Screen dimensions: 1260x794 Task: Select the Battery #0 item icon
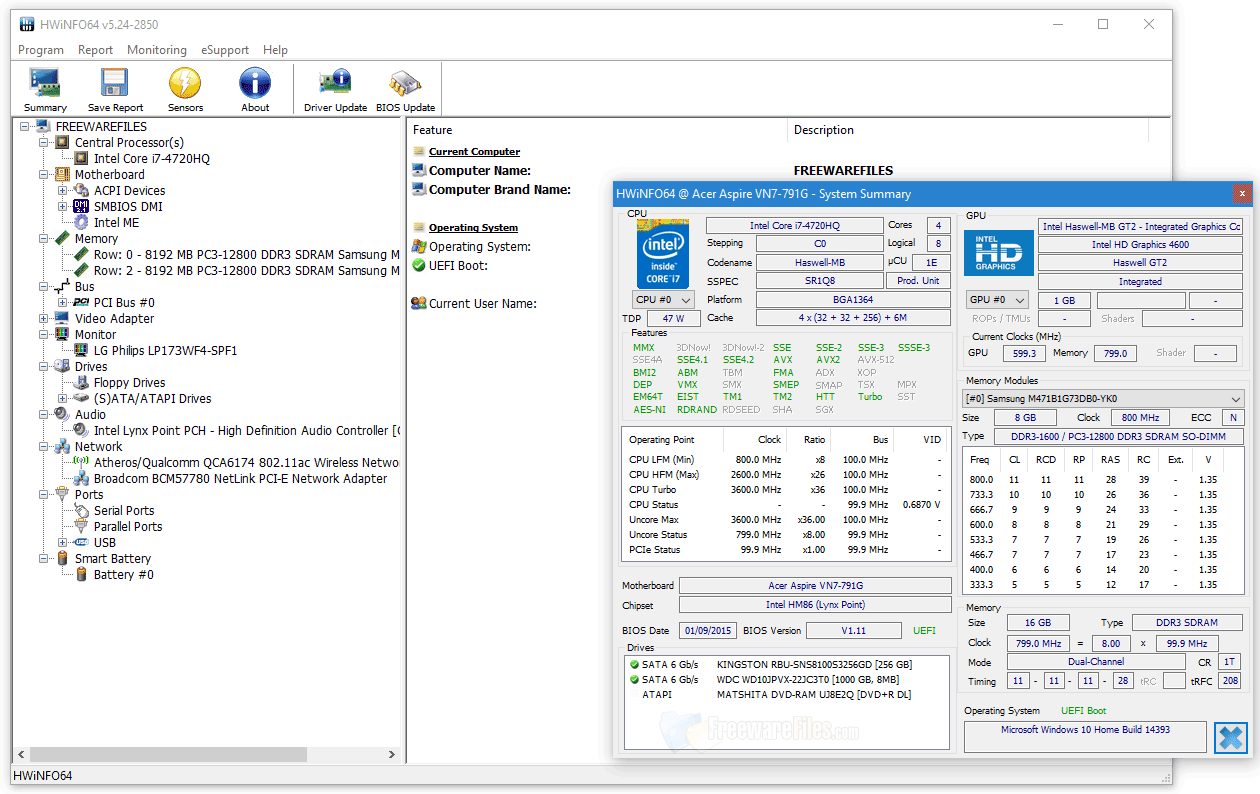pos(81,574)
